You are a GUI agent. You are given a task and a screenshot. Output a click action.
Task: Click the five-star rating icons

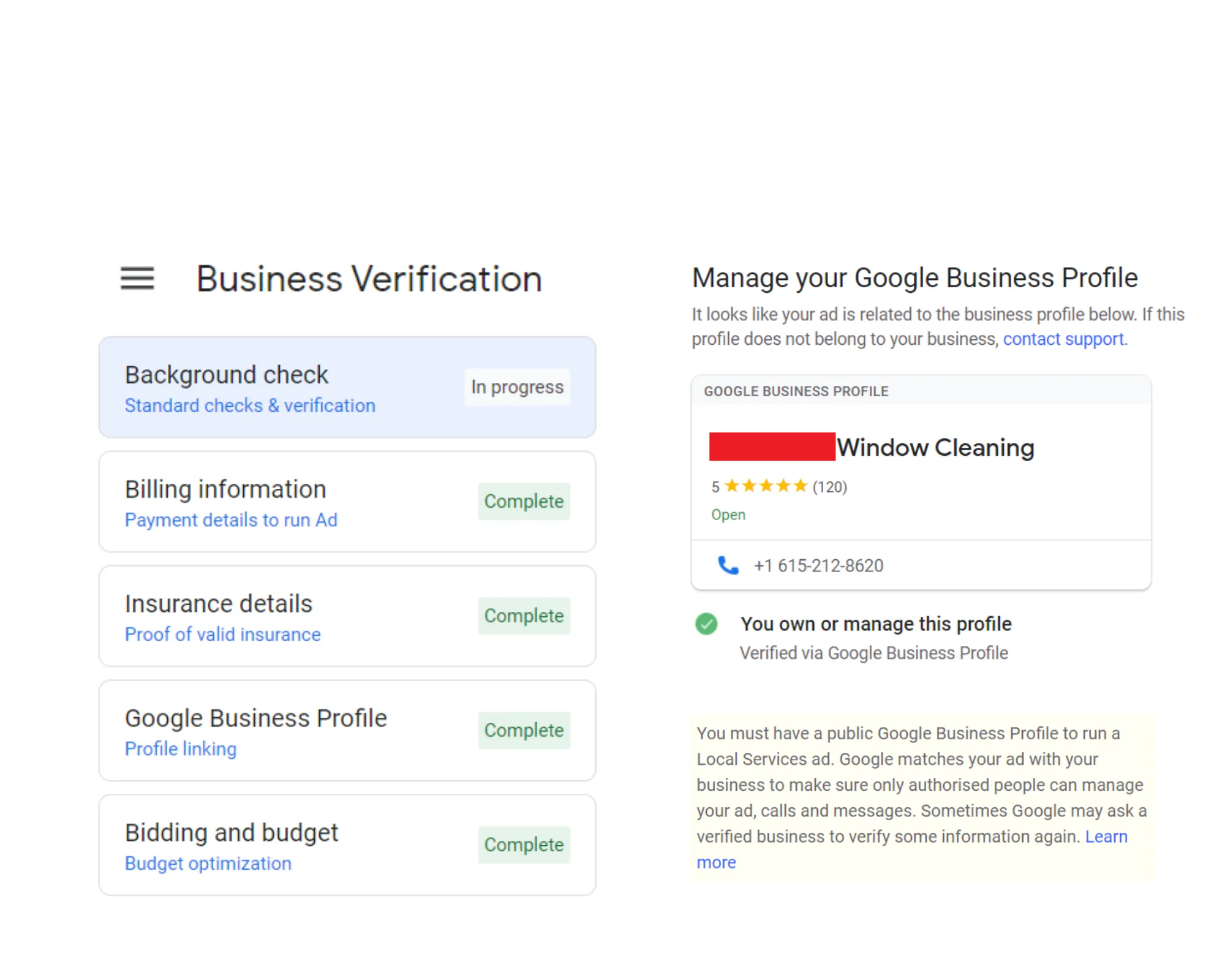pos(766,486)
